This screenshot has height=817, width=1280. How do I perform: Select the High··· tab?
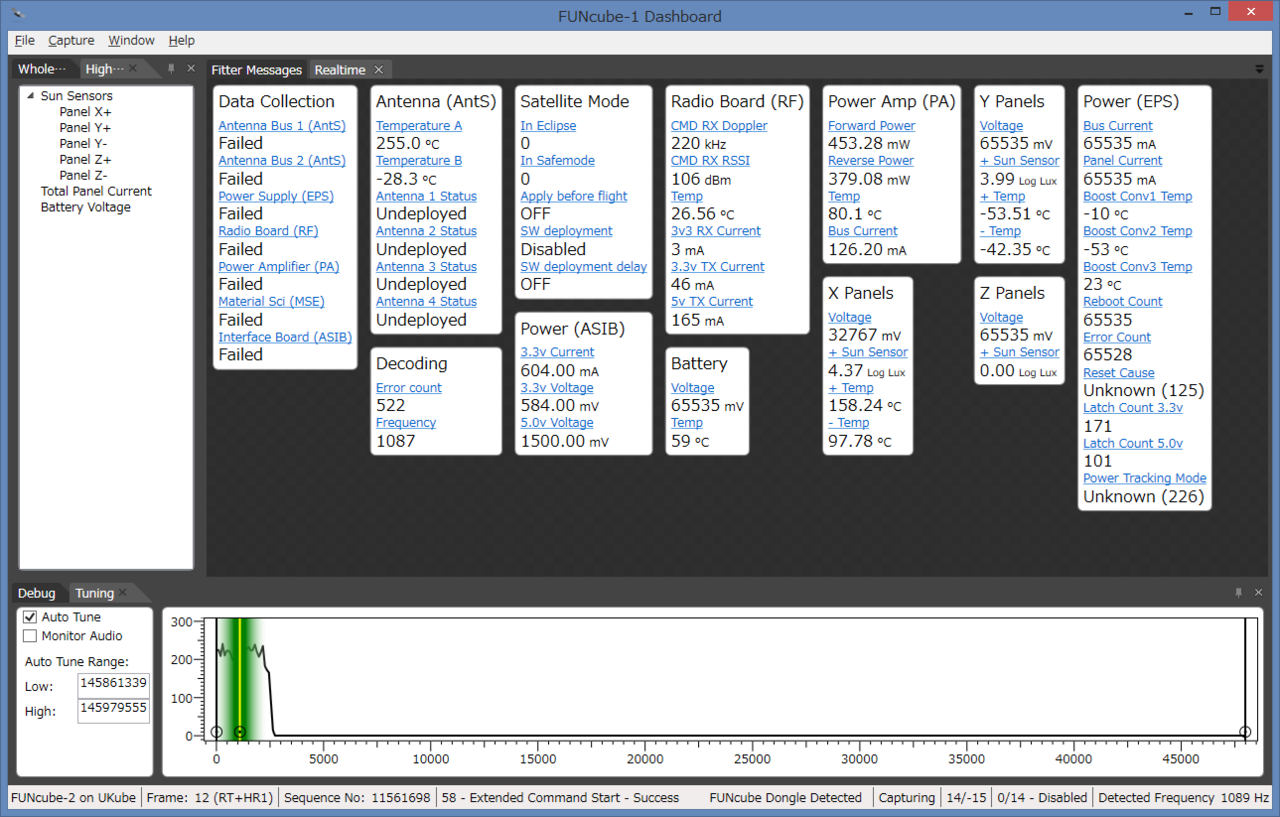(105, 69)
